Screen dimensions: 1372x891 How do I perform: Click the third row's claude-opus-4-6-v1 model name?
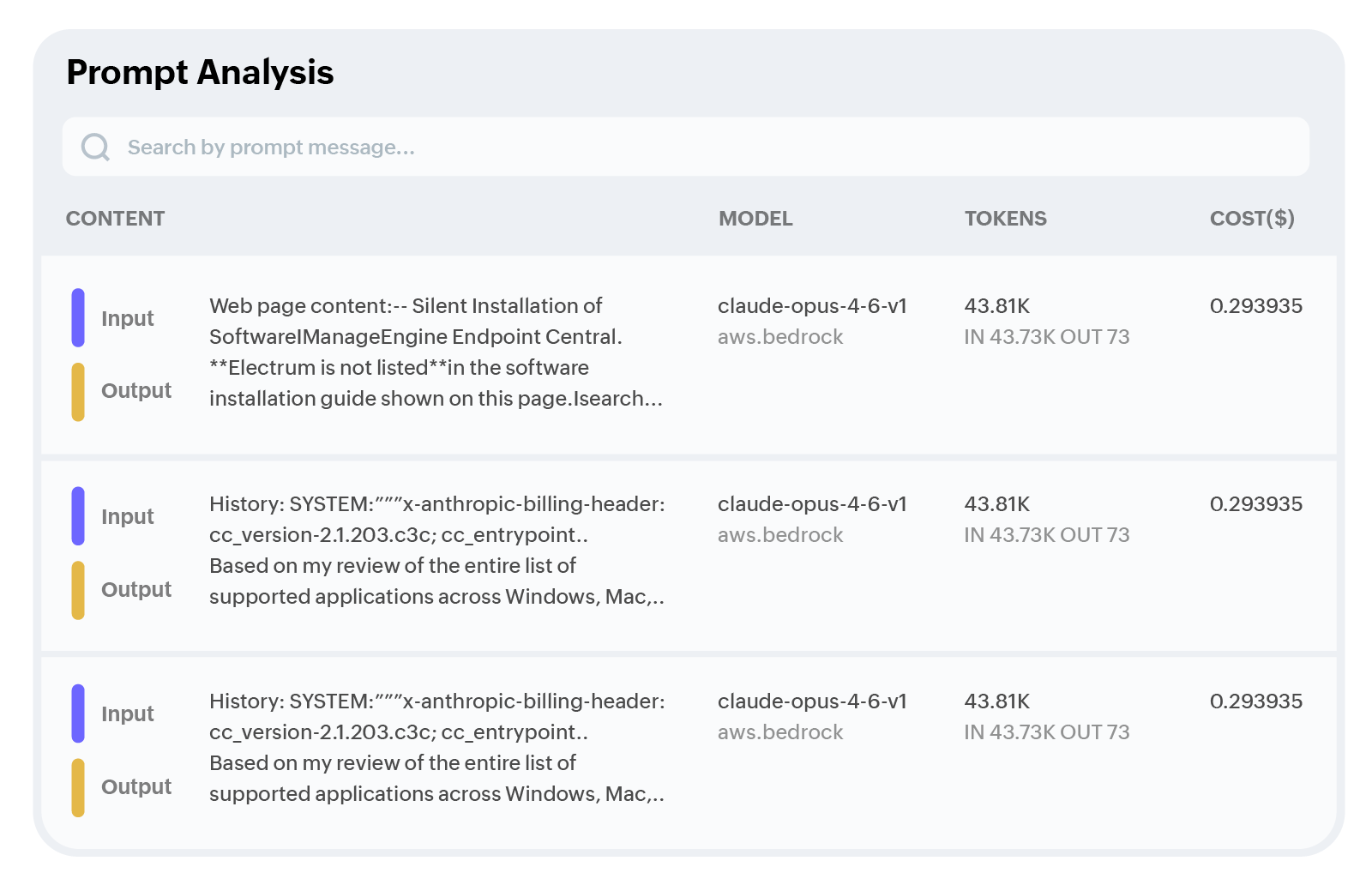pyautogui.click(x=812, y=701)
